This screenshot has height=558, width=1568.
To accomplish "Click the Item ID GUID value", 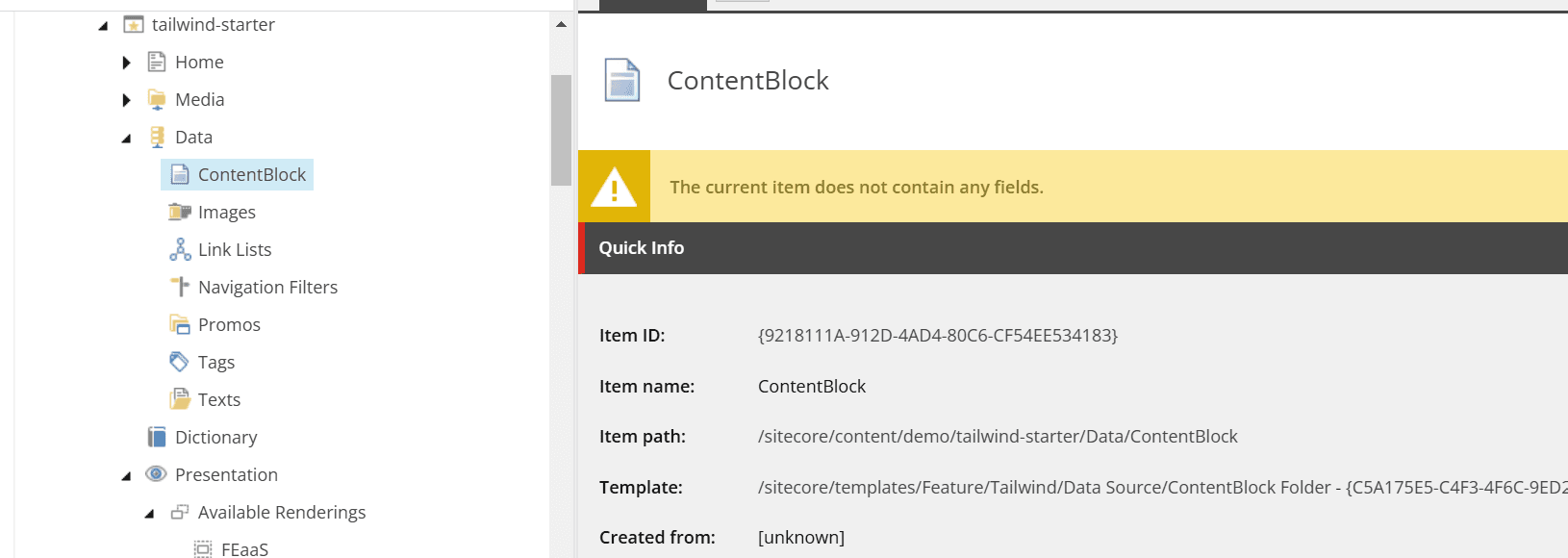I will [x=937, y=336].
